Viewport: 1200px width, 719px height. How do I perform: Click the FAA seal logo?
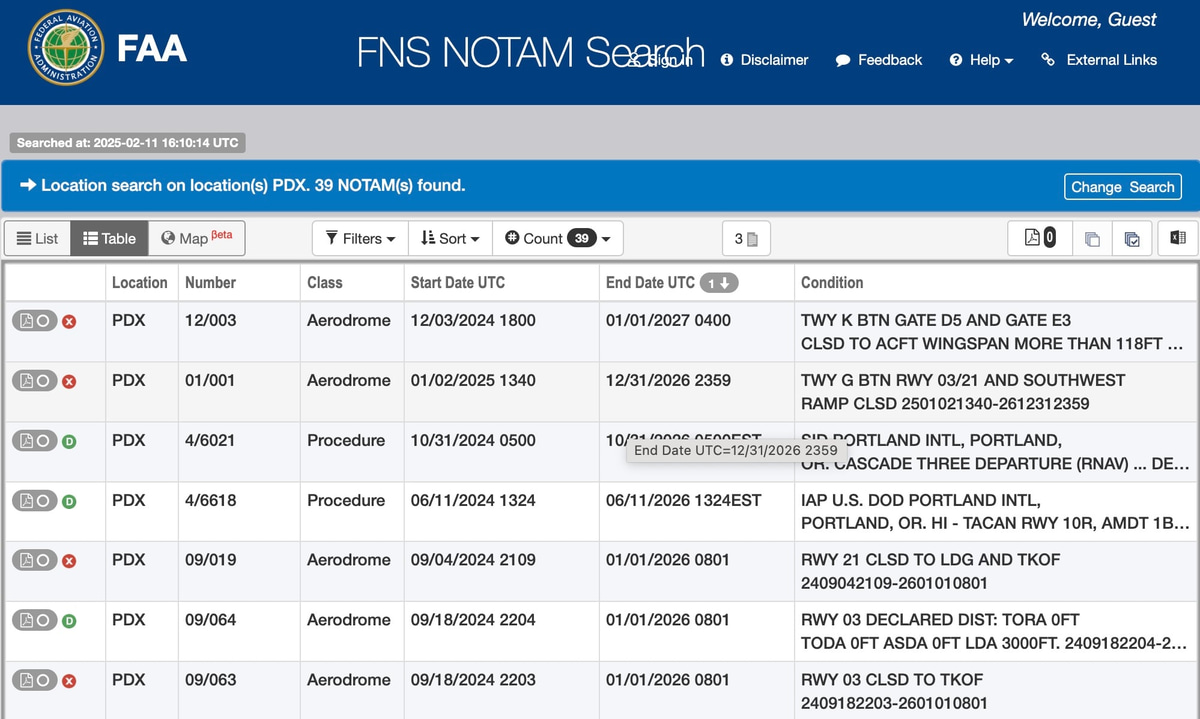(x=65, y=49)
